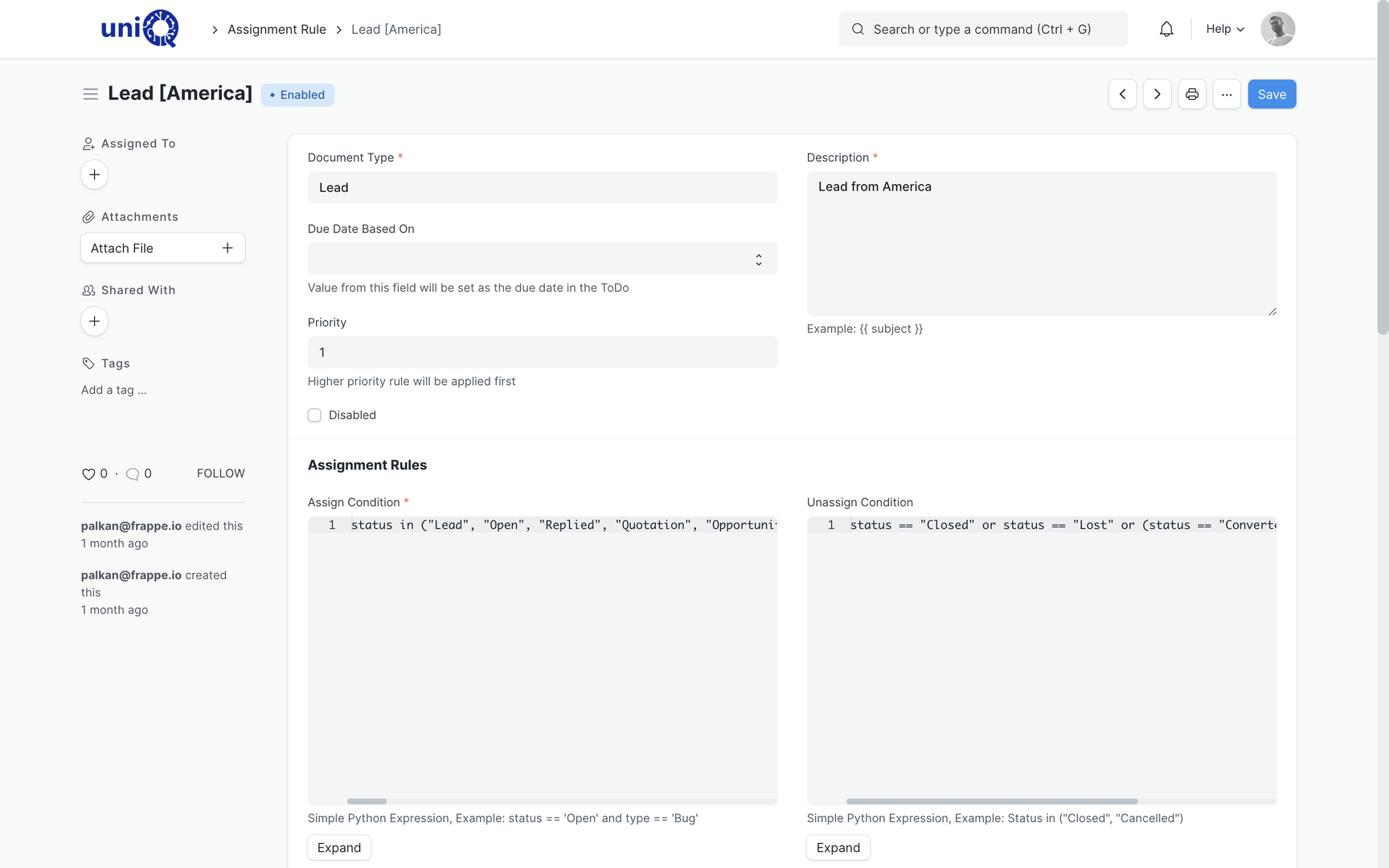Open the notifications bell
Viewport: 1389px width, 868px height.
[1166, 29]
